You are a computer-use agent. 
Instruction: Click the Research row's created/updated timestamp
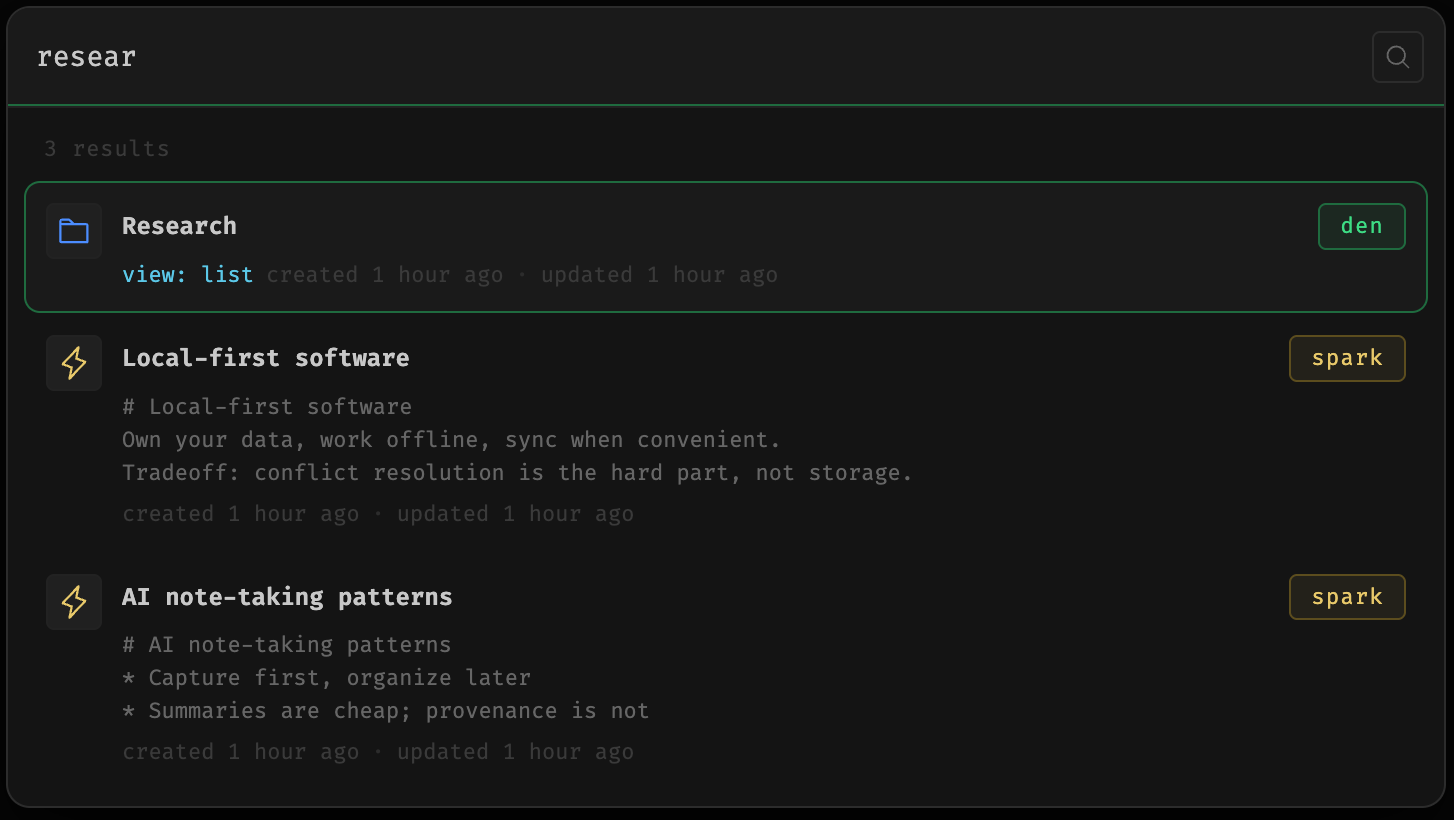click(522, 275)
